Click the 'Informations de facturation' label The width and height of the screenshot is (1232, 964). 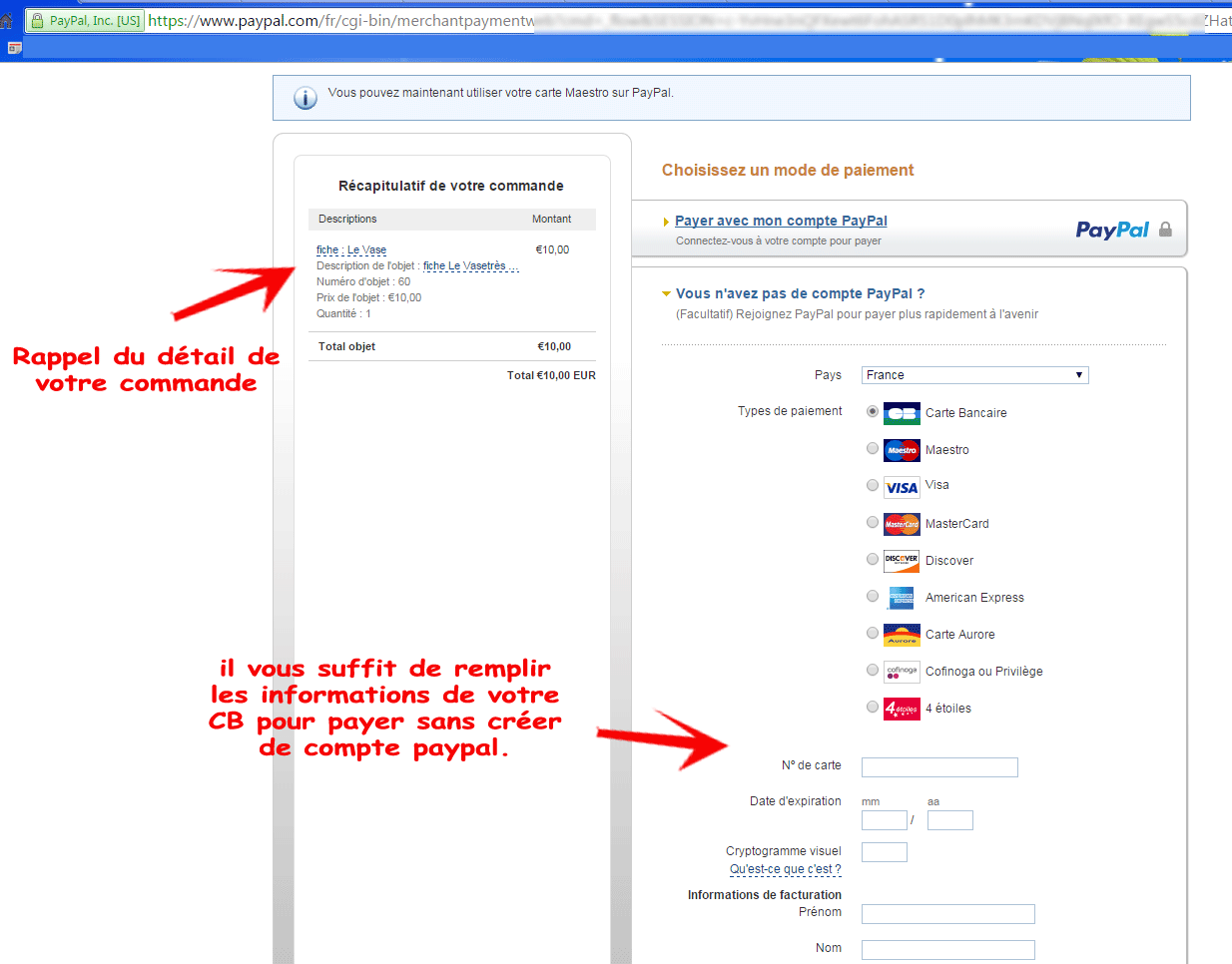tap(765, 895)
